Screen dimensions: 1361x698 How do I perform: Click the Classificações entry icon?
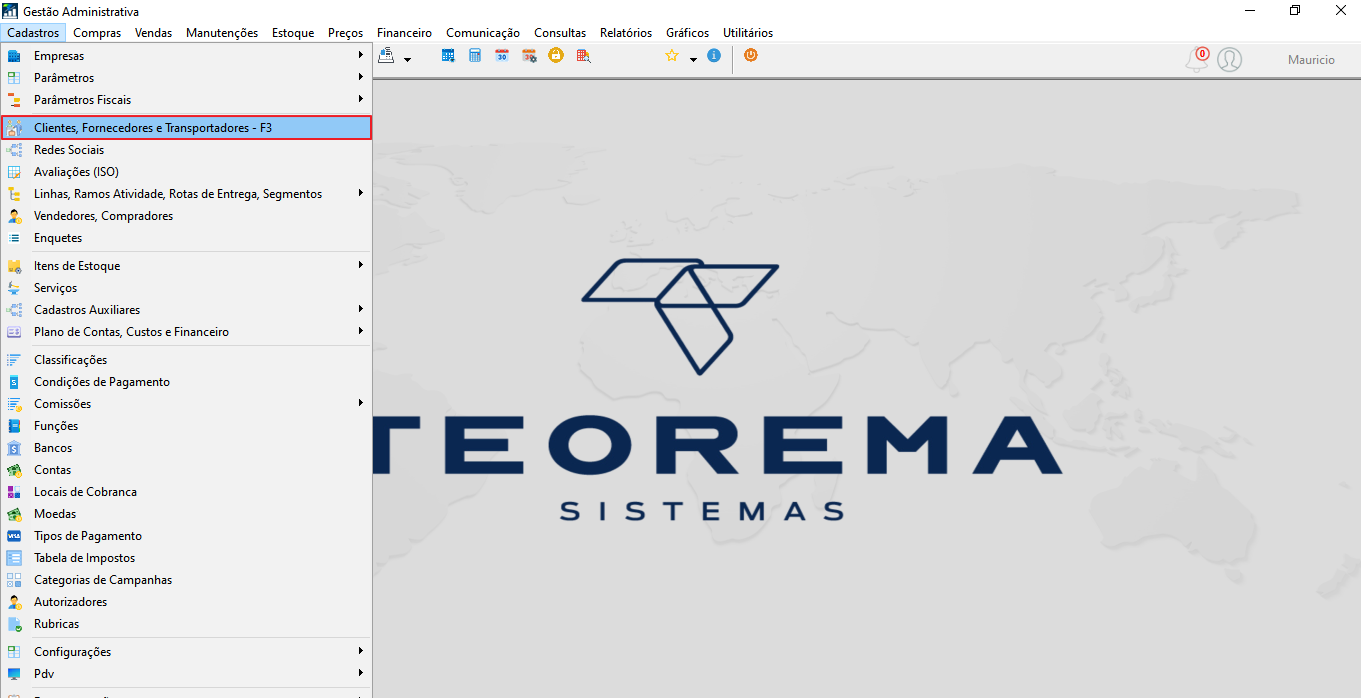coord(14,360)
